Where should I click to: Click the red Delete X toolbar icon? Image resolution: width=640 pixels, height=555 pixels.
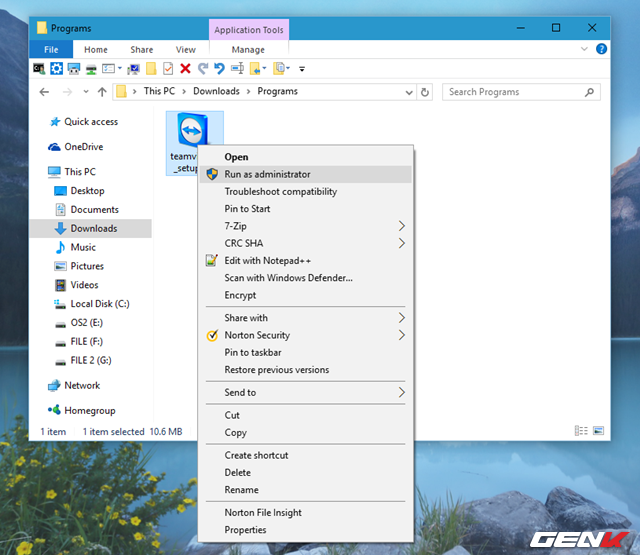185,69
